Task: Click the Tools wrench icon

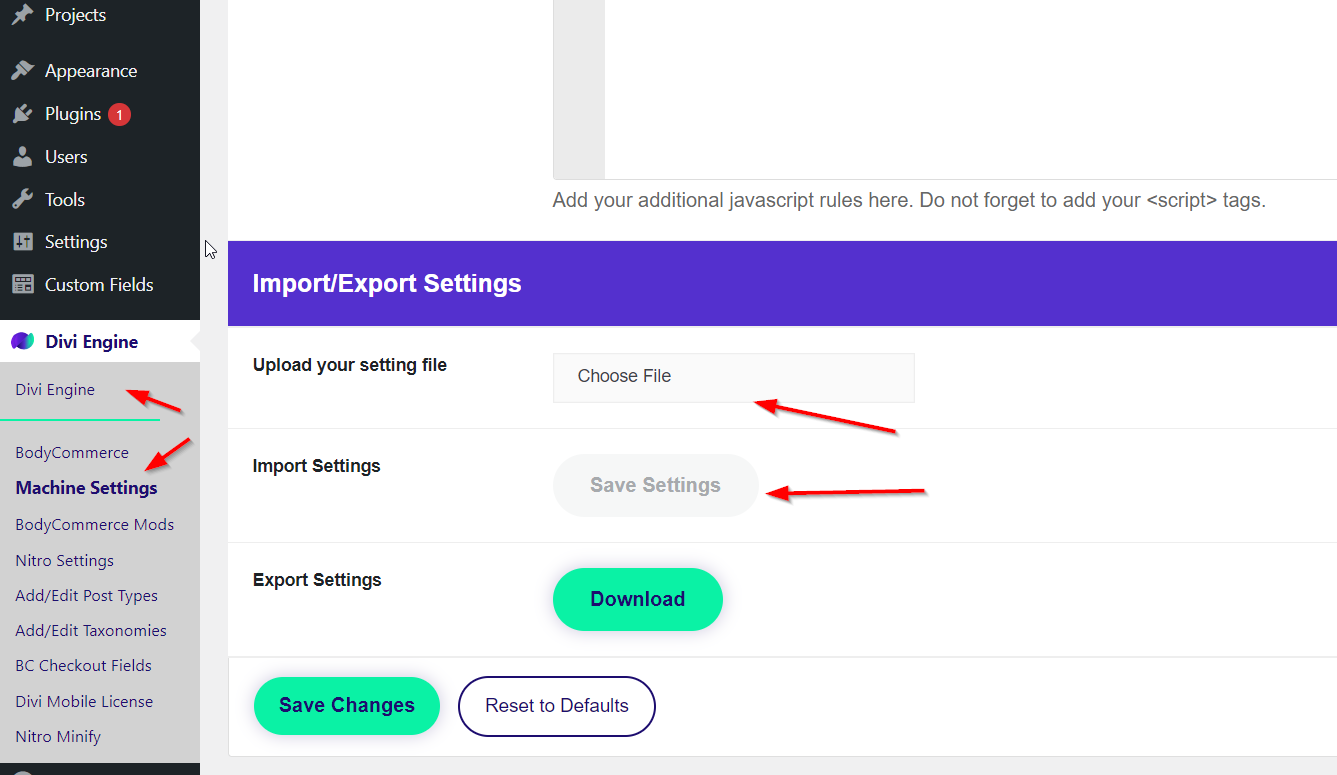Action: coord(22,199)
